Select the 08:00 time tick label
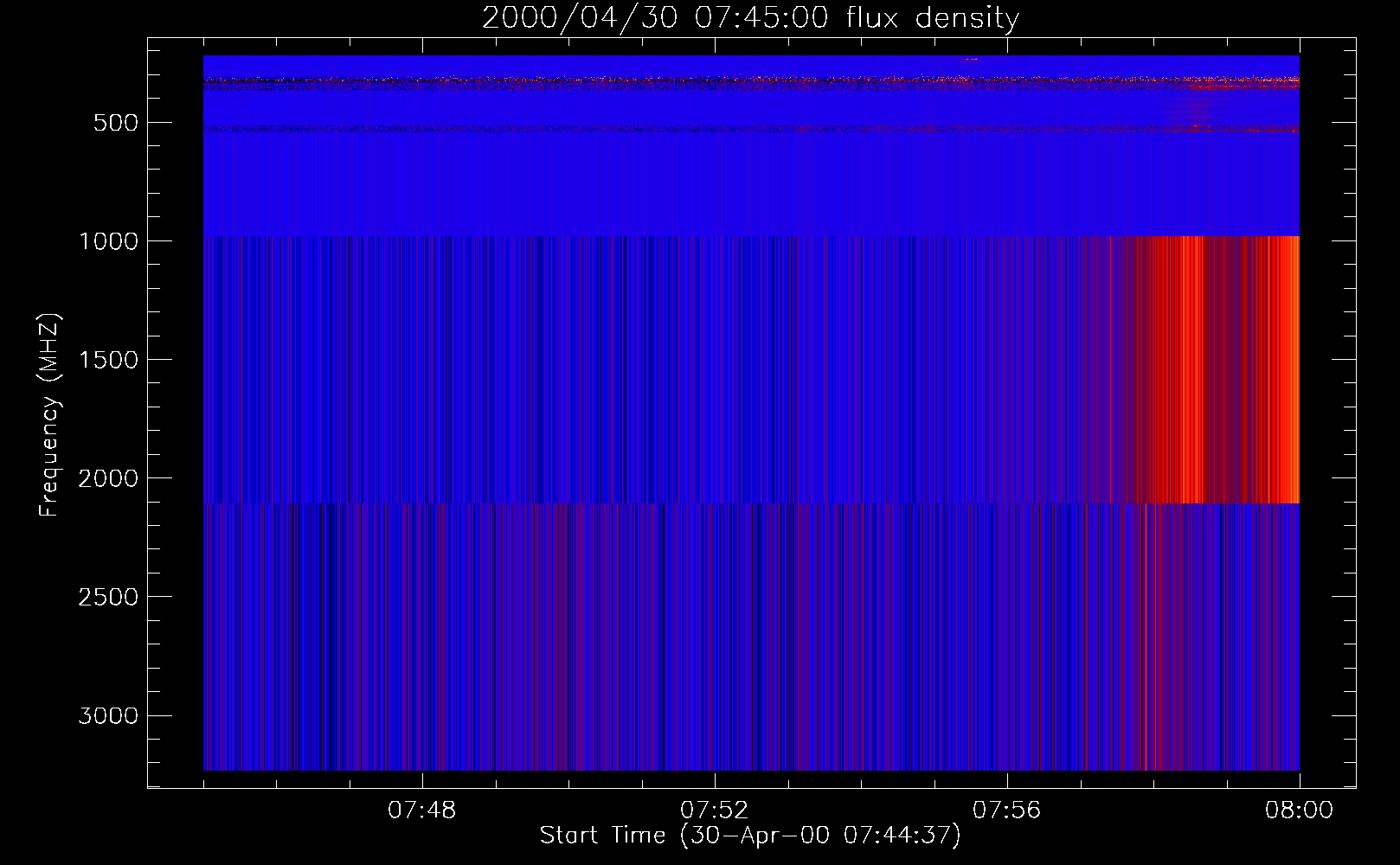 (x=1299, y=811)
